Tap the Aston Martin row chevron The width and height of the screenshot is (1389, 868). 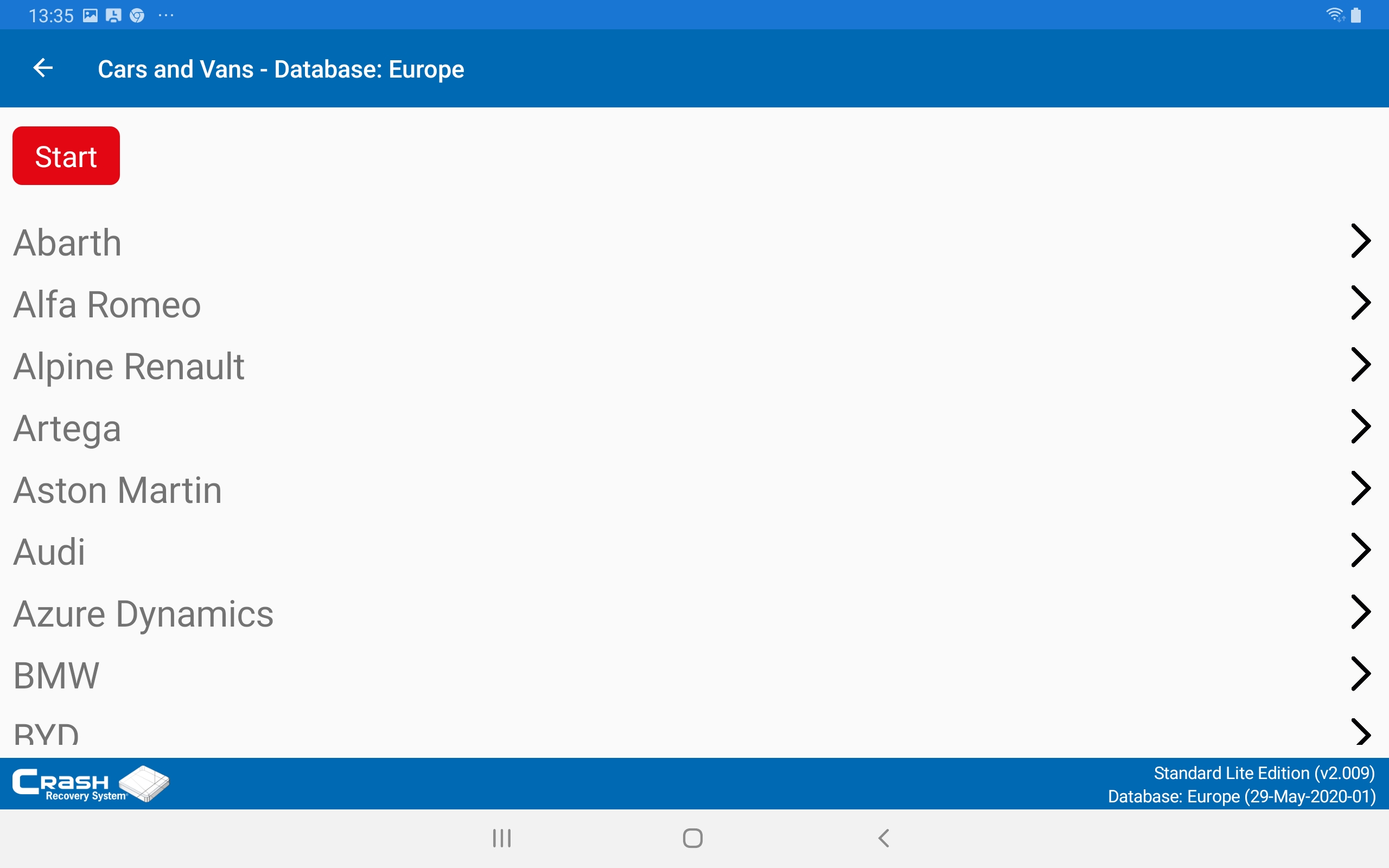(1360, 489)
